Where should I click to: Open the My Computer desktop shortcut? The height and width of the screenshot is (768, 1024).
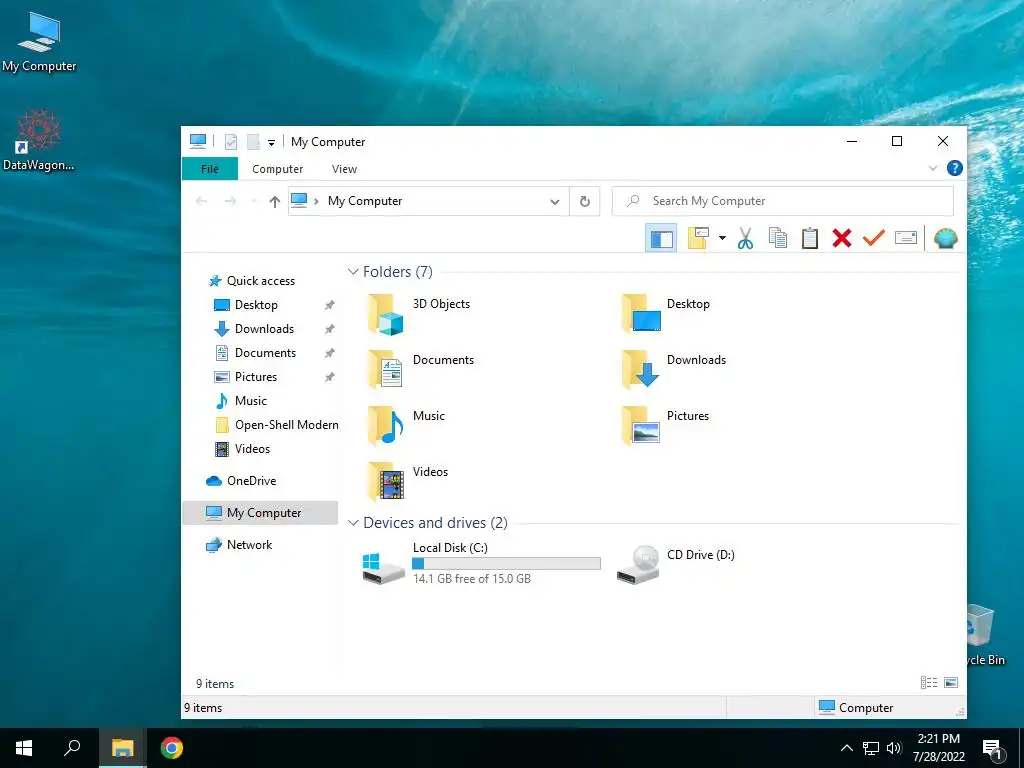(x=39, y=42)
